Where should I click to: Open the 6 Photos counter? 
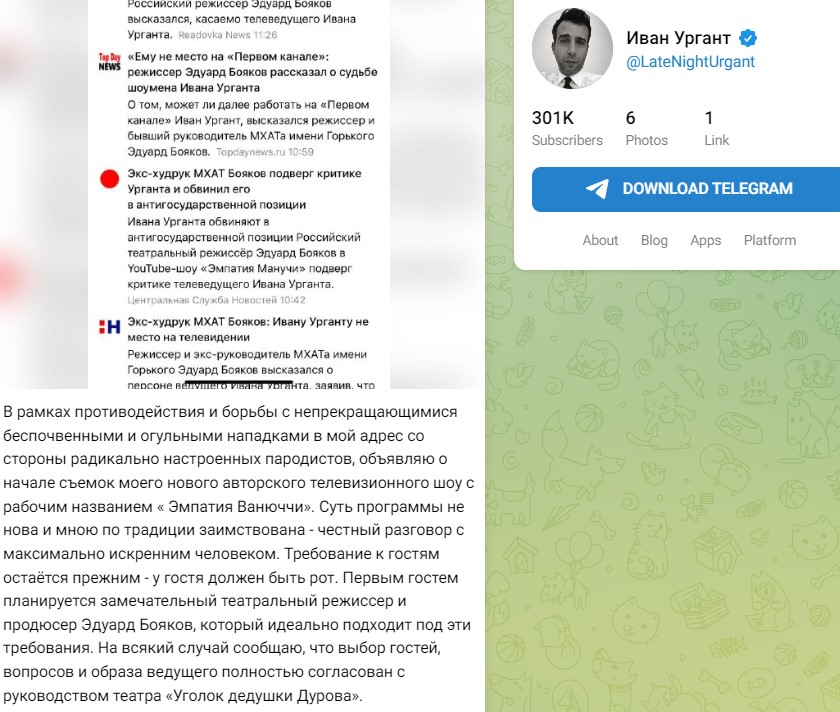(x=647, y=128)
